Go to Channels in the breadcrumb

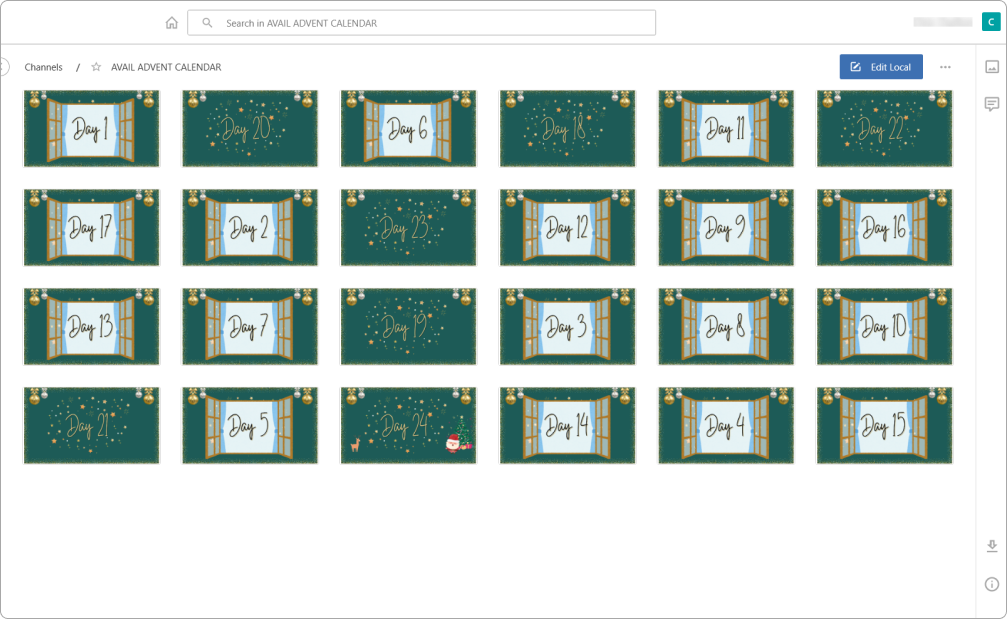[x=44, y=67]
